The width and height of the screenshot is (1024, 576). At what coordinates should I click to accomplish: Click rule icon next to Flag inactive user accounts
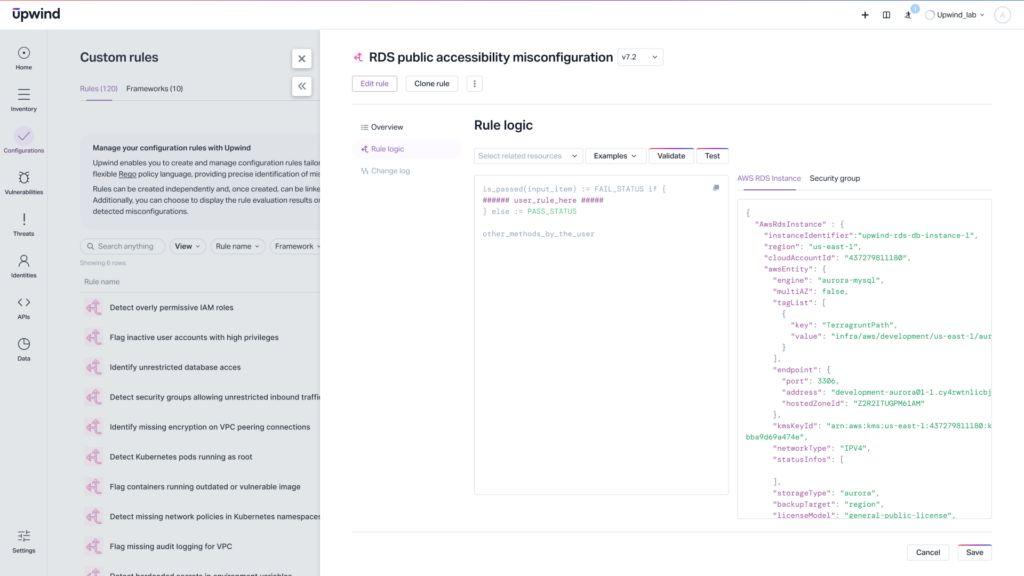93,337
